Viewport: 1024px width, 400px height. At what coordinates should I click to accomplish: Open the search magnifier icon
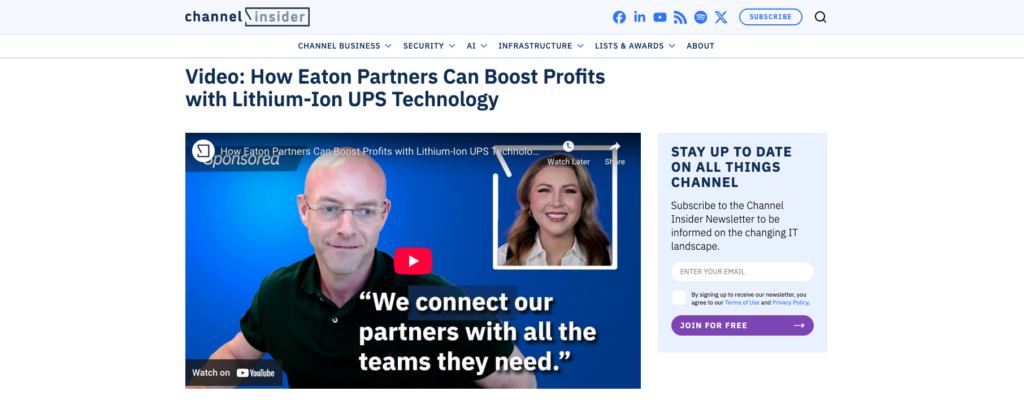click(820, 17)
